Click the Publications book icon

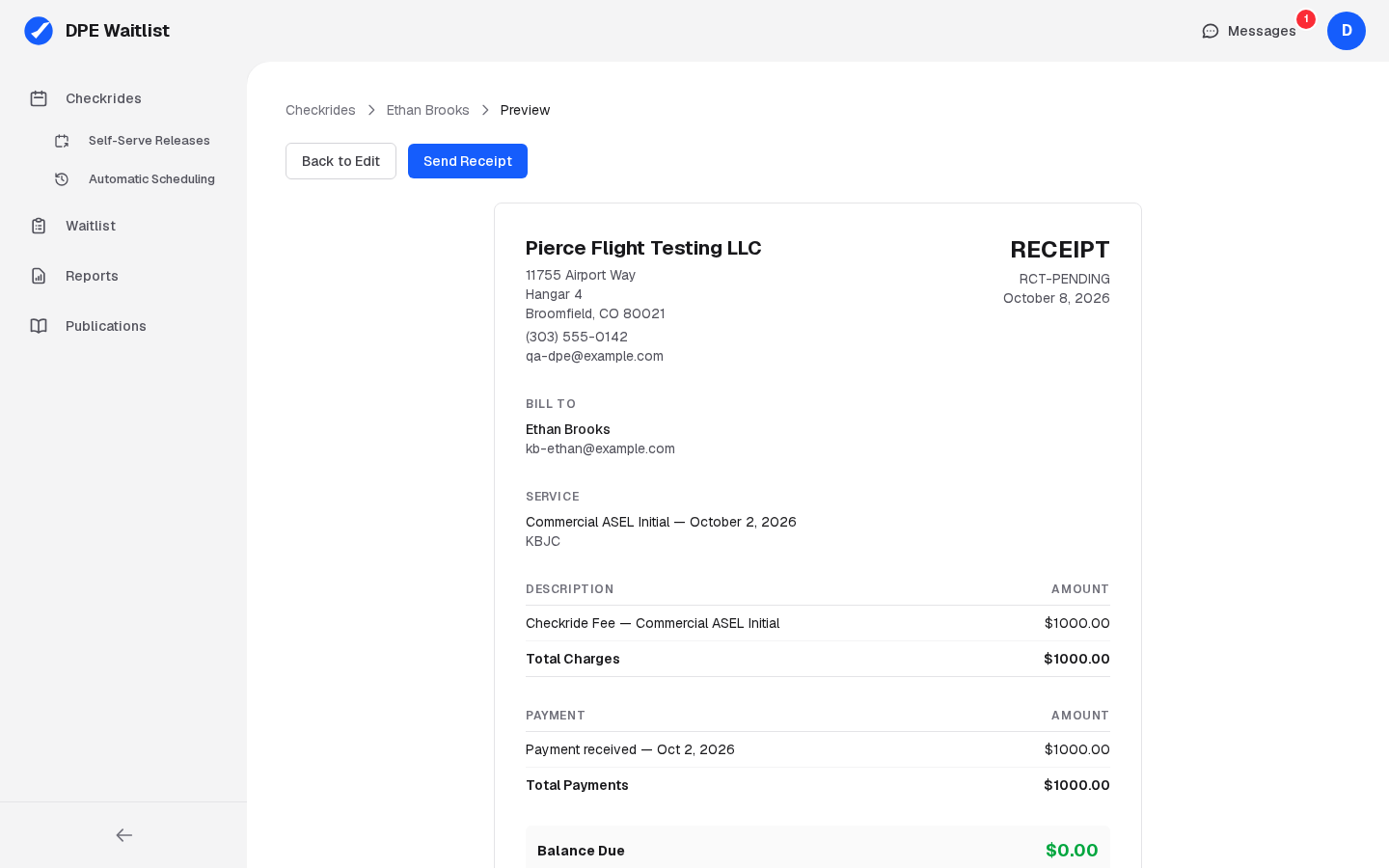coord(39,326)
